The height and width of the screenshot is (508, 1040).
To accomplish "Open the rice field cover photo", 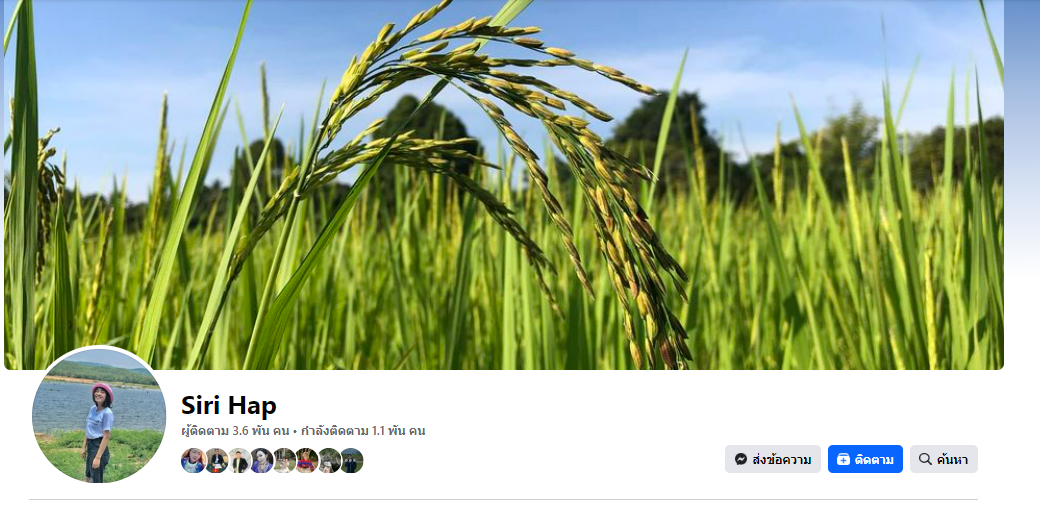I will [x=504, y=184].
